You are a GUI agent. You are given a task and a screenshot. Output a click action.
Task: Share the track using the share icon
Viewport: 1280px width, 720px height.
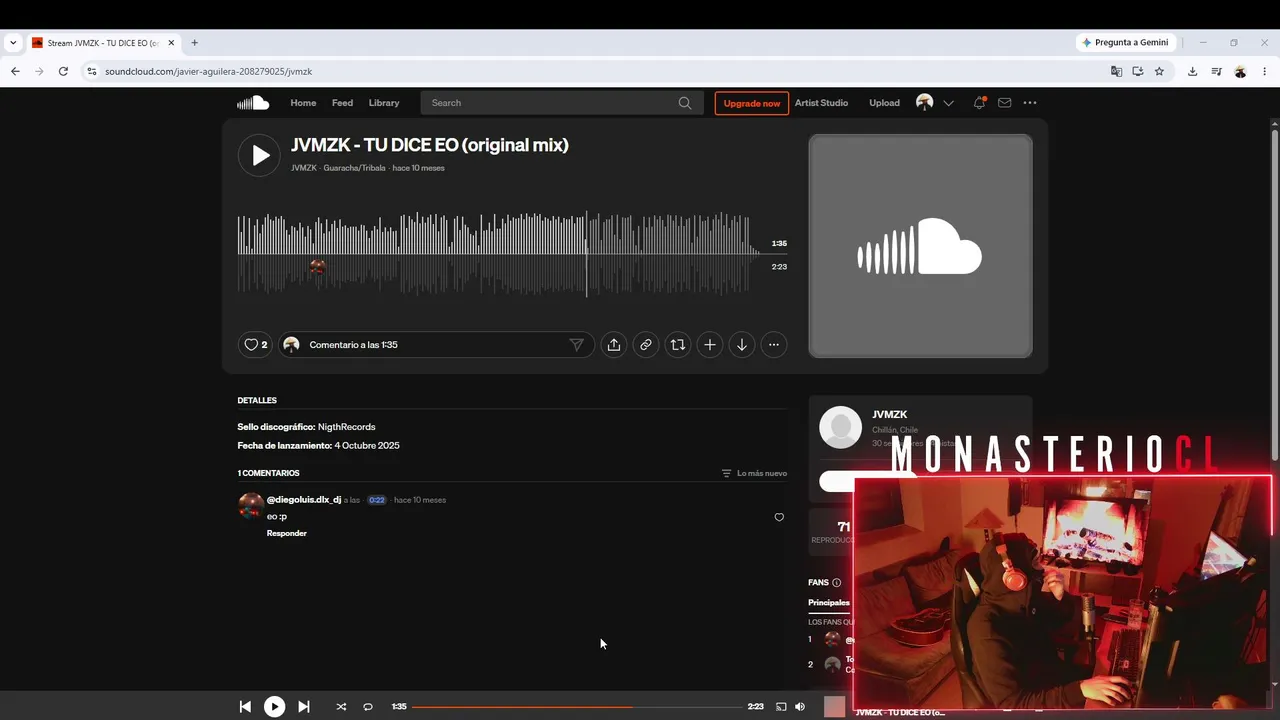point(614,345)
